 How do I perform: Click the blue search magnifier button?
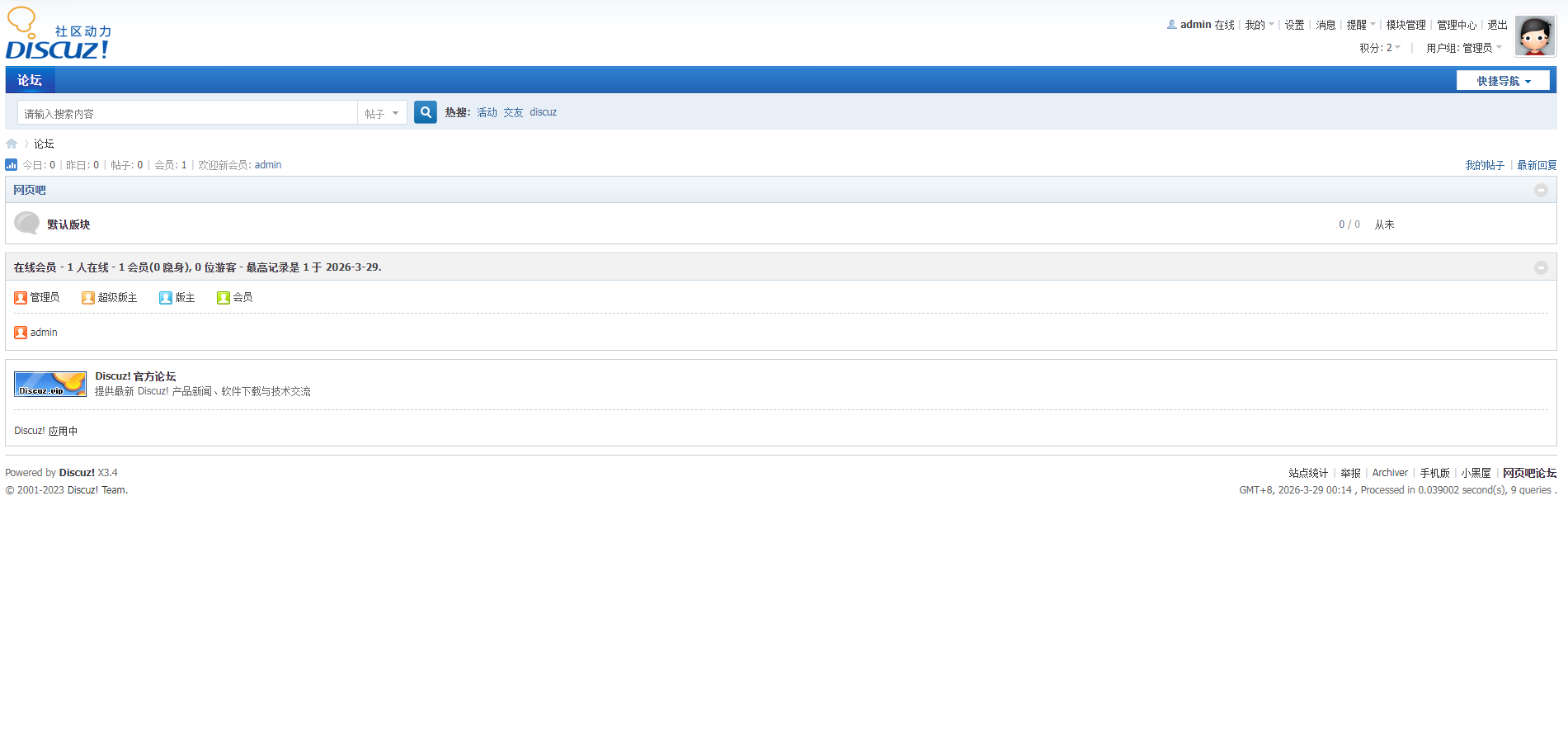pyautogui.click(x=425, y=112)
